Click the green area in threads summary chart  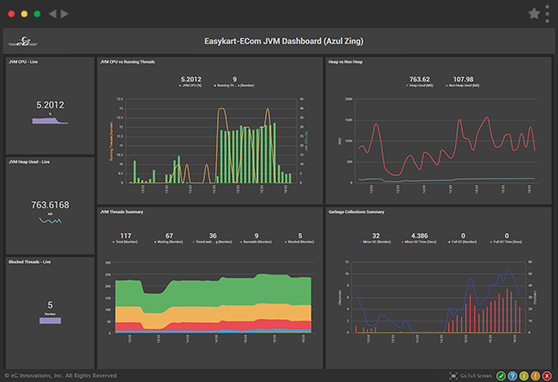point(214,294)
